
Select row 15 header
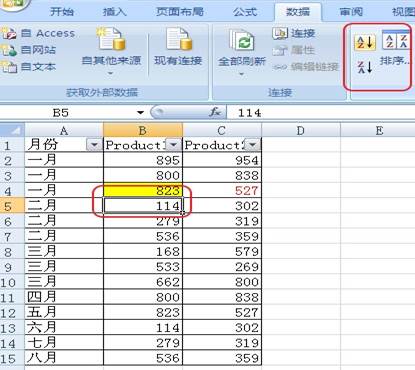(x=12, y=358)
